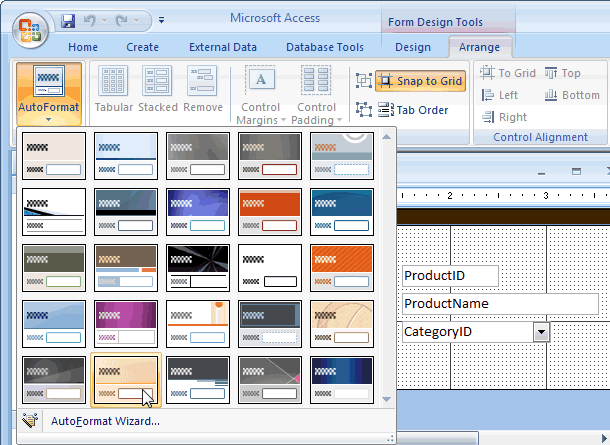Open Control Padding dropdown
The image size is (610, 445).
316,95
